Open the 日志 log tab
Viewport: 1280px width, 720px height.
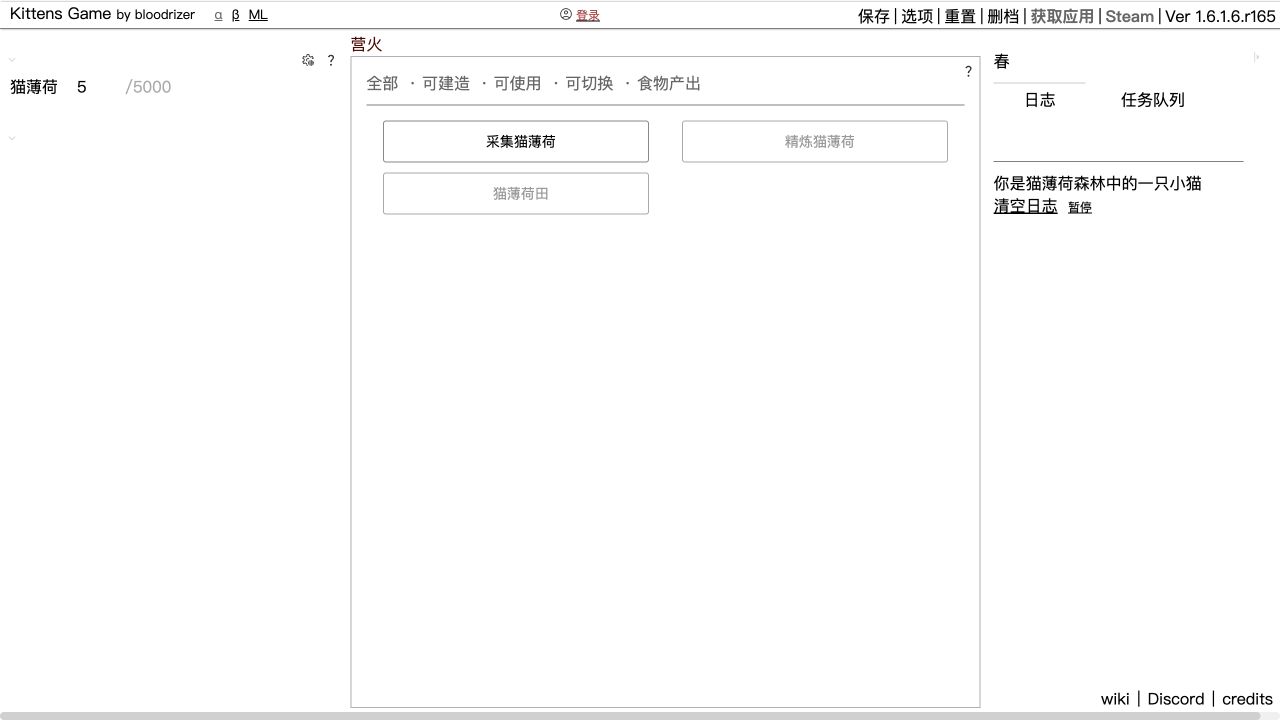coord(1040,99)
